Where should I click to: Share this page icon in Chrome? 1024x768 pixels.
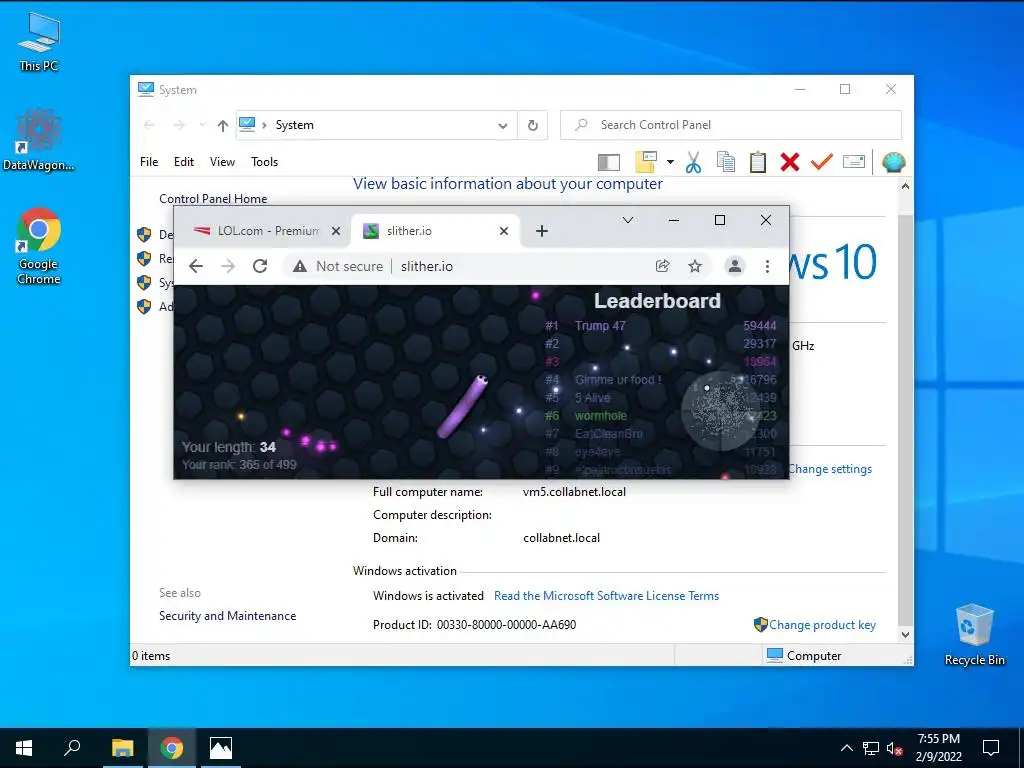[662, 266]
